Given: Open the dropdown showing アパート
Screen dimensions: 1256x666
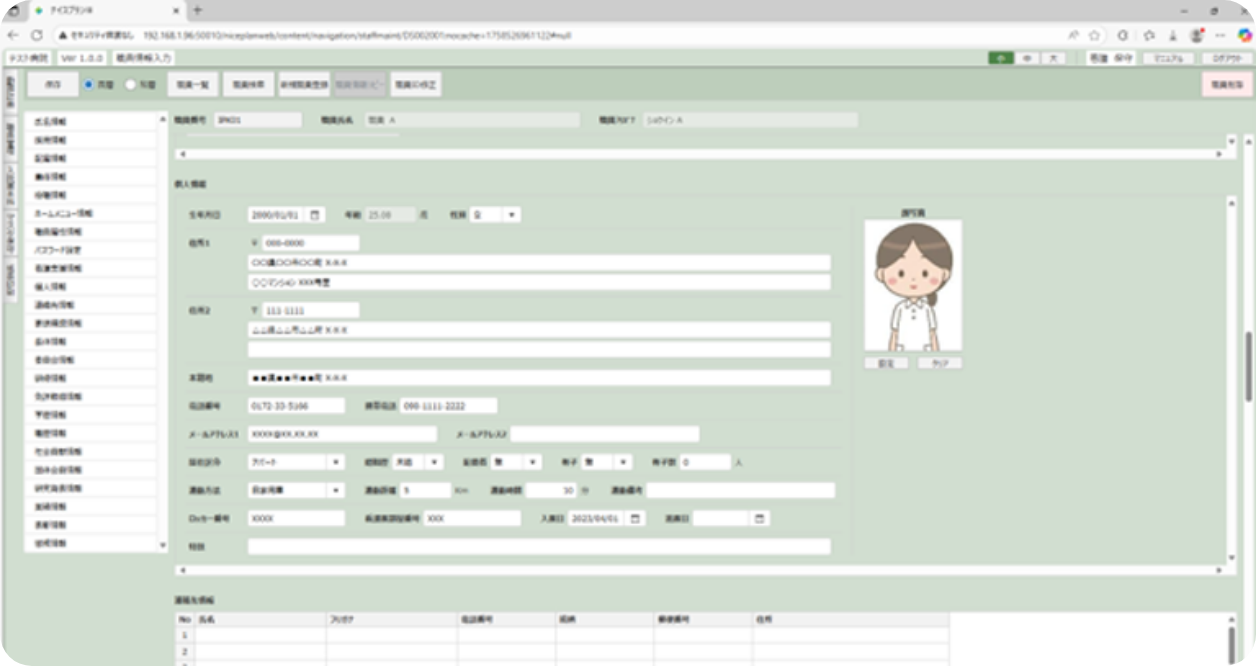Looking at the screenshot, I should coord(297,462).
